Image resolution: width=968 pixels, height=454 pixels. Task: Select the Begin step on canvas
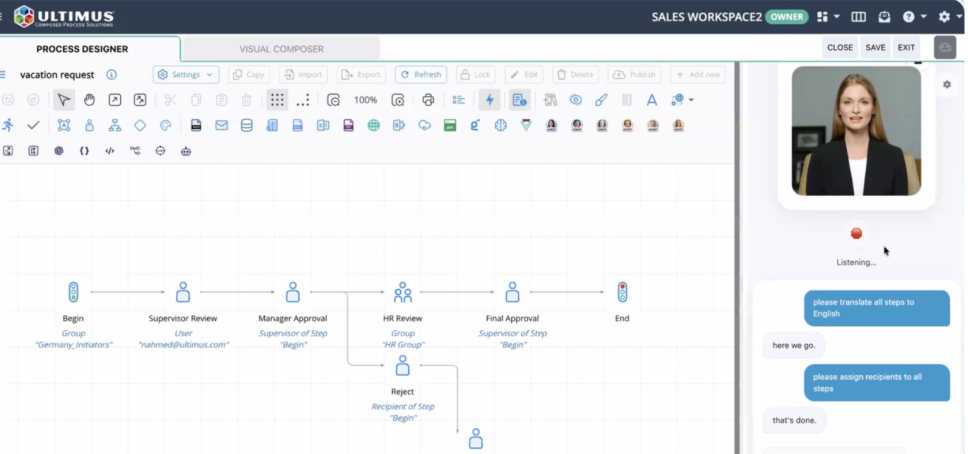73,292
